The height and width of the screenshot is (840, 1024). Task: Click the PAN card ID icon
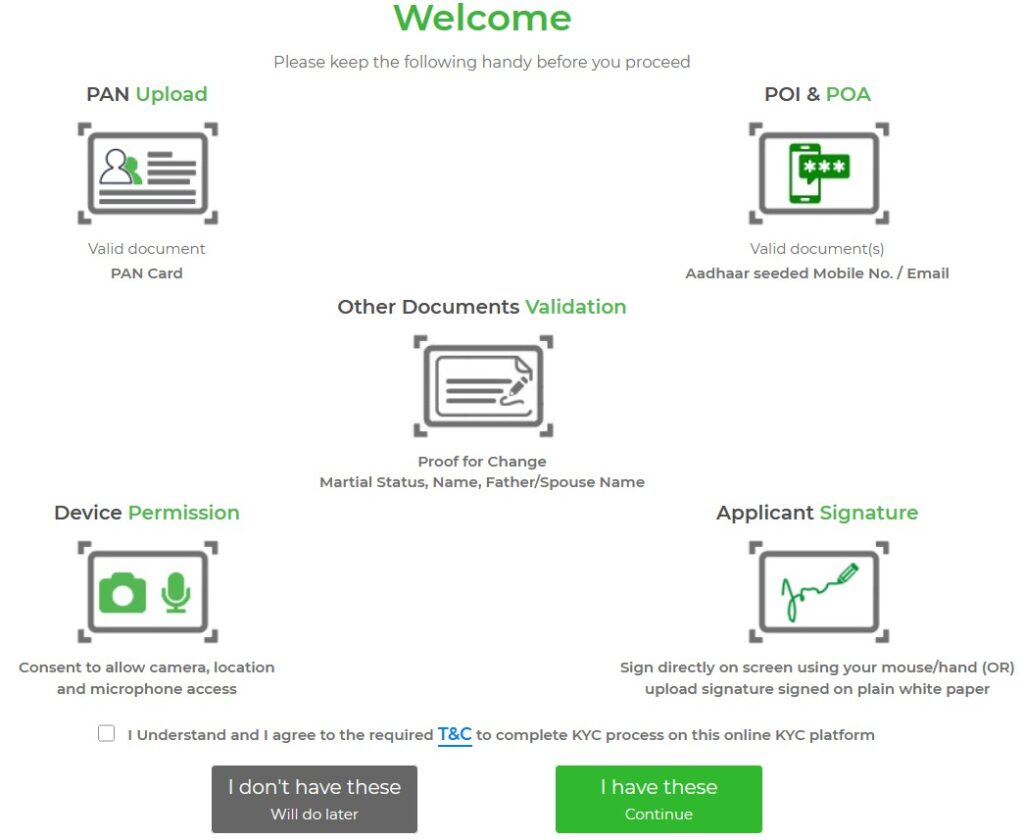(147, 174)
